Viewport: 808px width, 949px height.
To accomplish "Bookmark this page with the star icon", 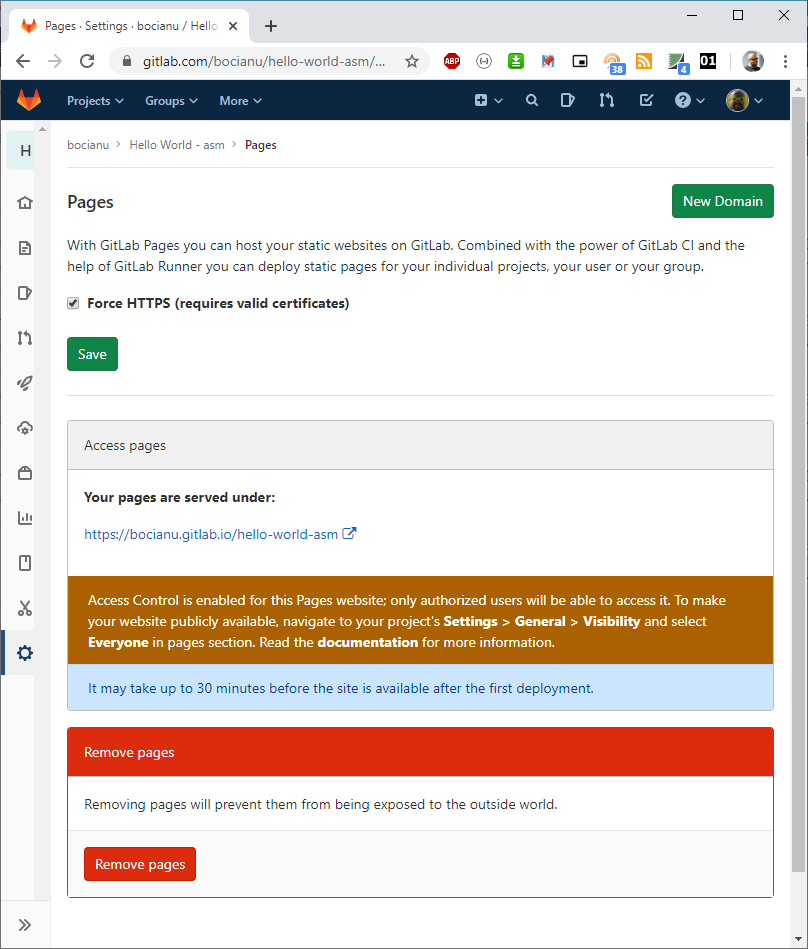I will point(411,61).
